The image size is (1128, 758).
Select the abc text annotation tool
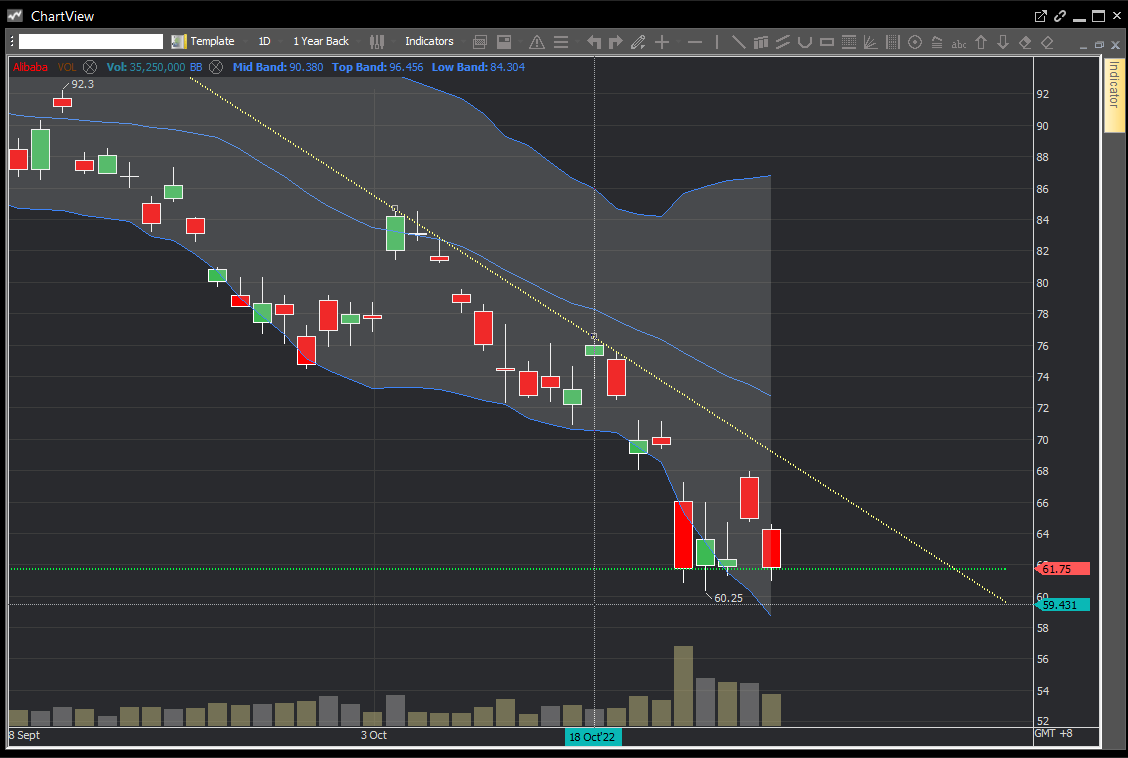[x=959, y=42]
